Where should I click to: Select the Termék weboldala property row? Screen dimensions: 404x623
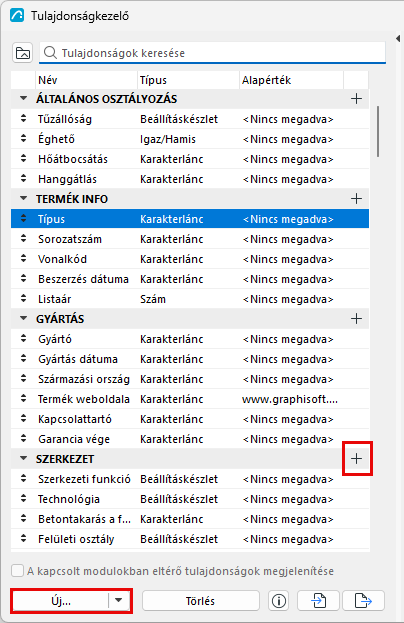[190, 399]
